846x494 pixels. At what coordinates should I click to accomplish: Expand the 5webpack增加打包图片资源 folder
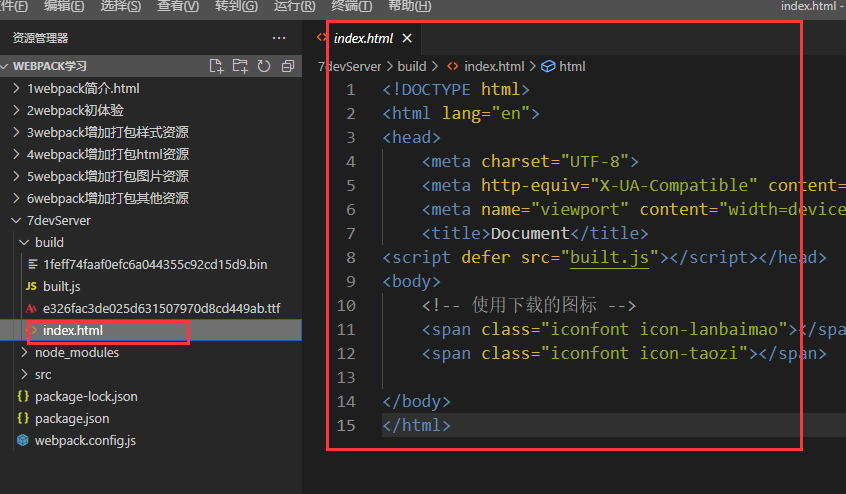pos(16,176)
